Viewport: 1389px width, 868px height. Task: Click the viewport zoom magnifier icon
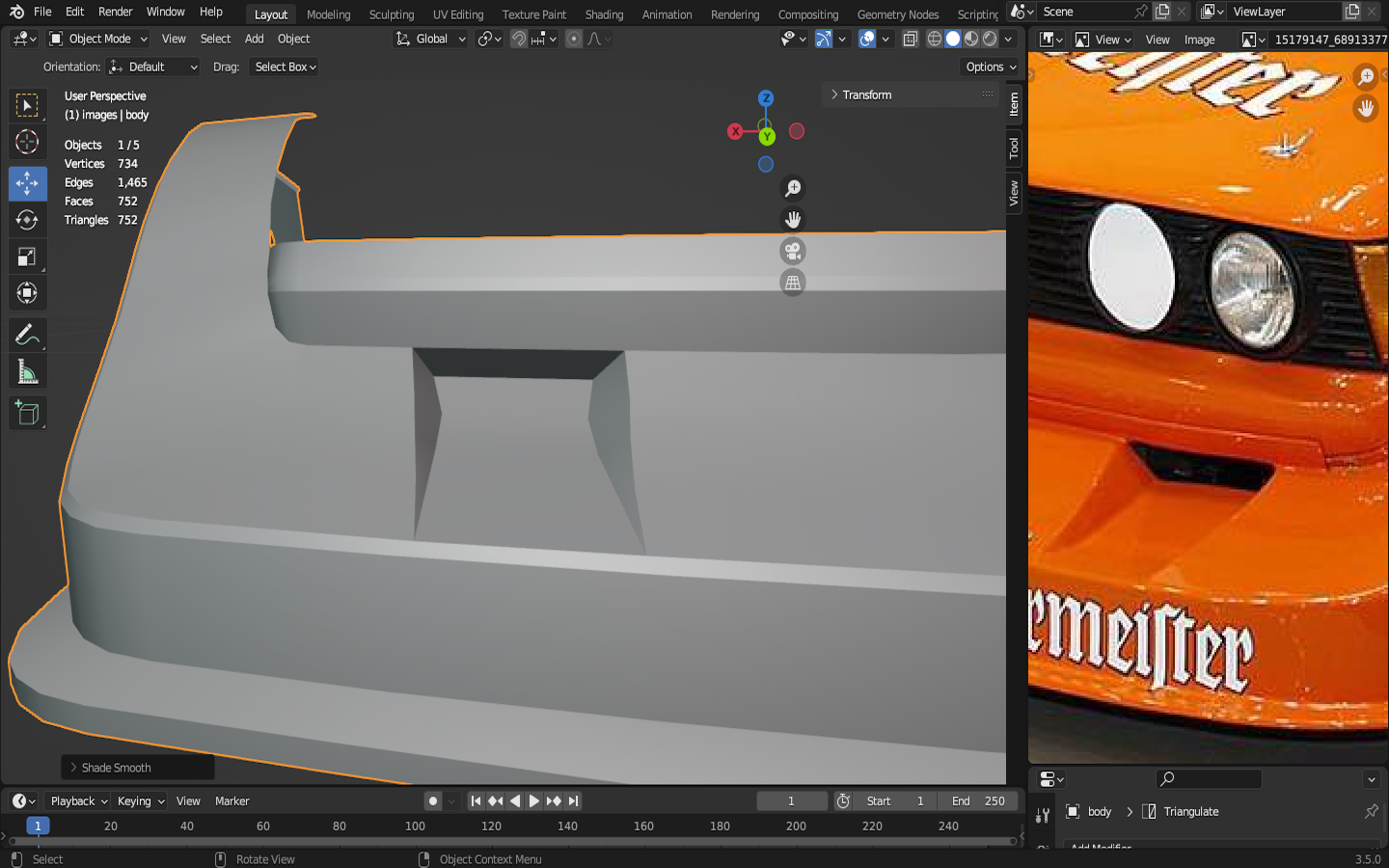point(793,188)
